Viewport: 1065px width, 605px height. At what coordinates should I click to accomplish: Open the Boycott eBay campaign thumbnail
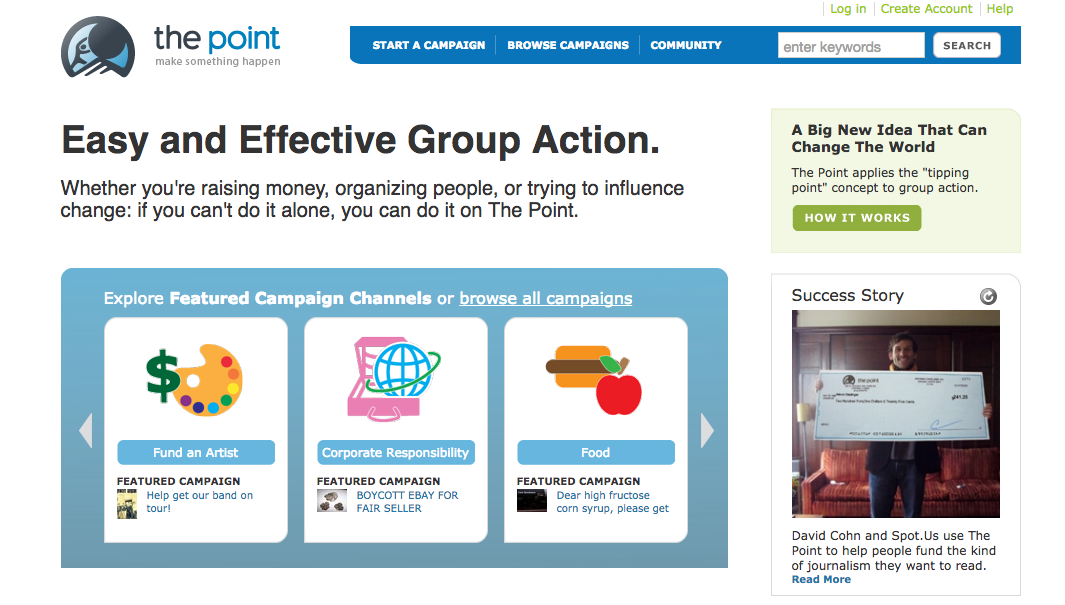point(332,501)
